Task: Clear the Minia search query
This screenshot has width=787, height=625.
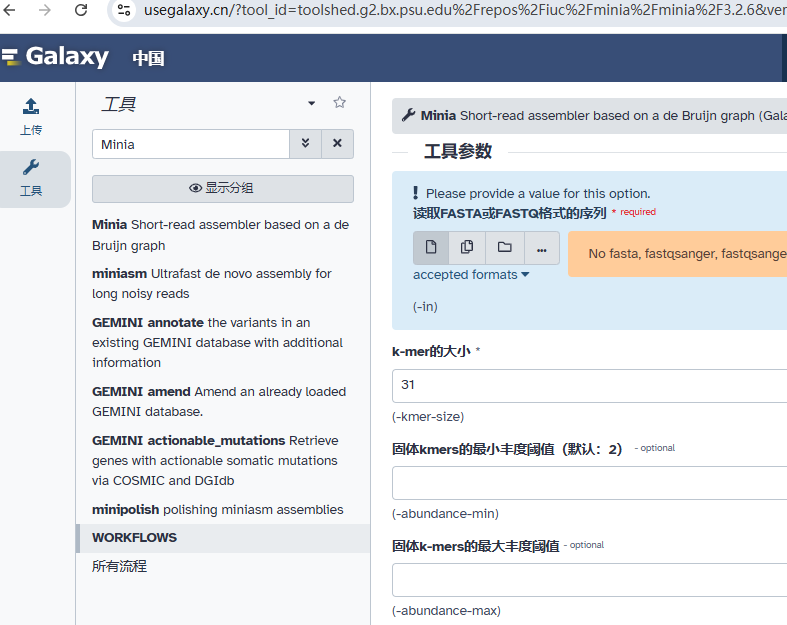Action: [x=337, y=144]
